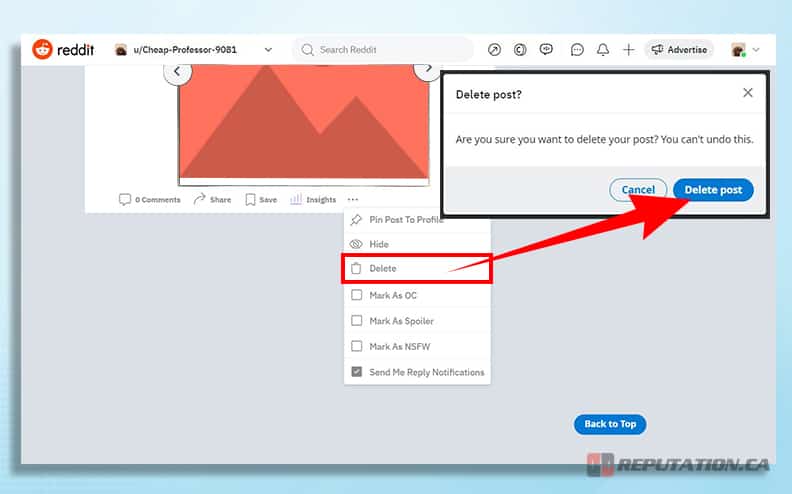792x494 pixels.
Task: Open the Popular arrow icon in header
Action: (494, 49)
